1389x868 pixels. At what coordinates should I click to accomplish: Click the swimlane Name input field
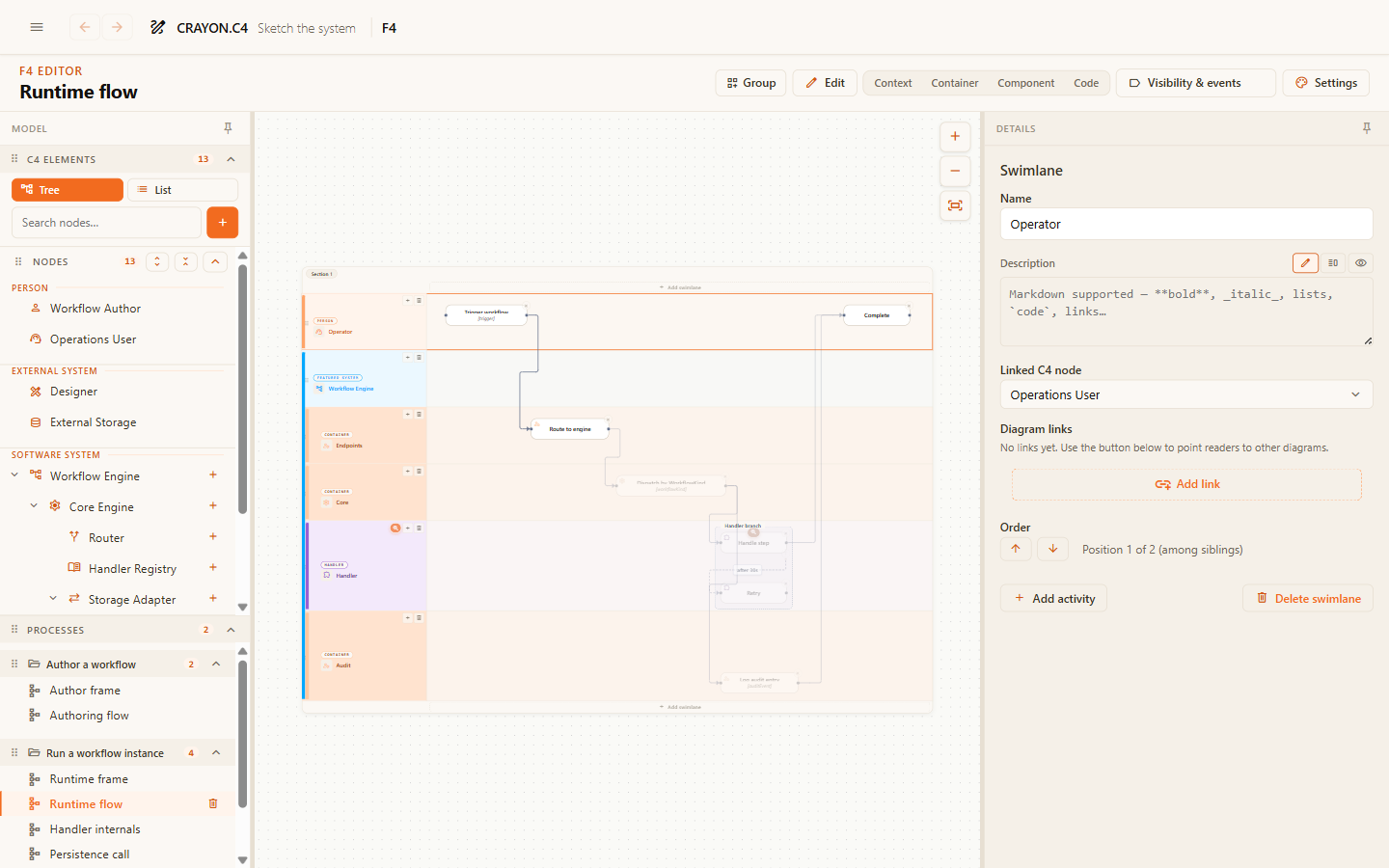pos(1186,224)
